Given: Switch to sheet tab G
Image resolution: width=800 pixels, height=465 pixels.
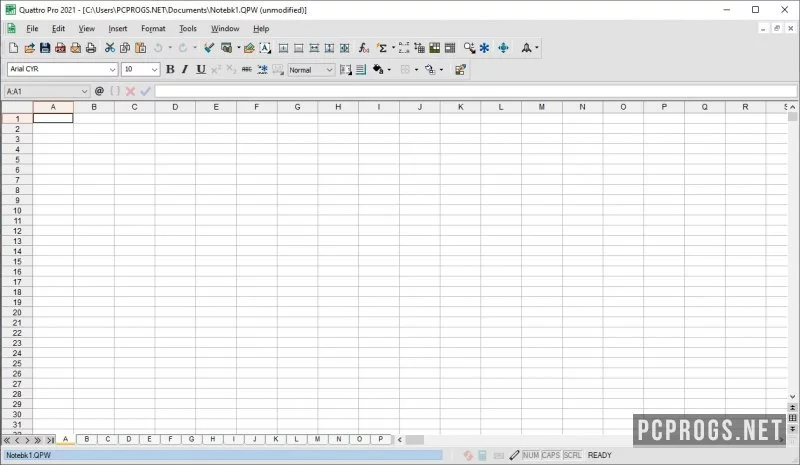Looking at the screenshot, I should [x=191, y=439].
